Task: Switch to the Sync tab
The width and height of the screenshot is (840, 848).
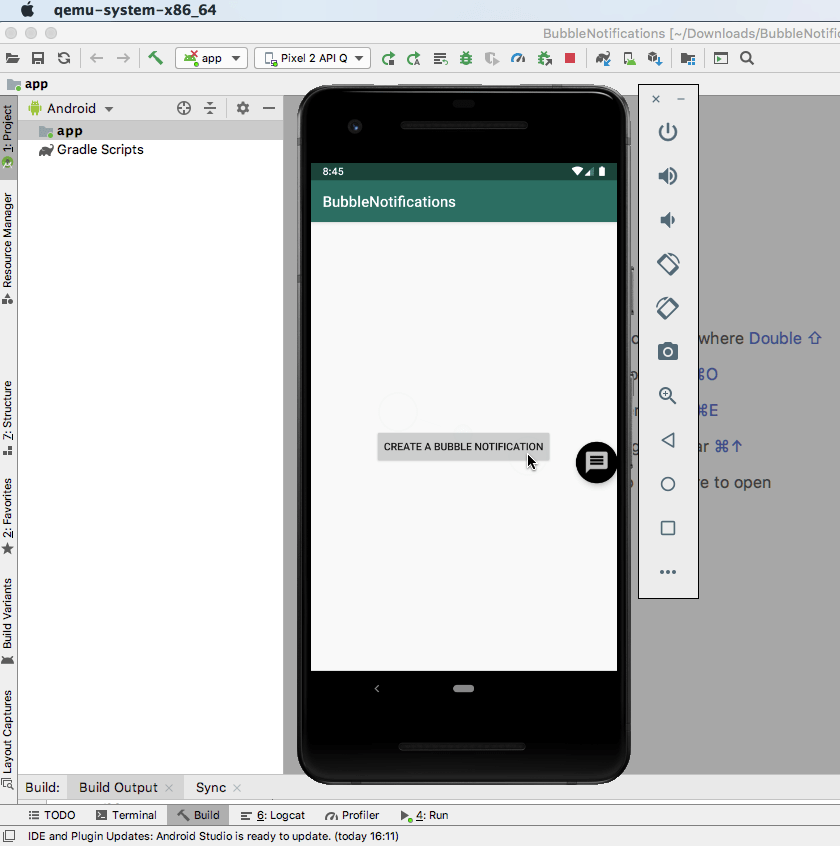Action: (x=212, y=787)
